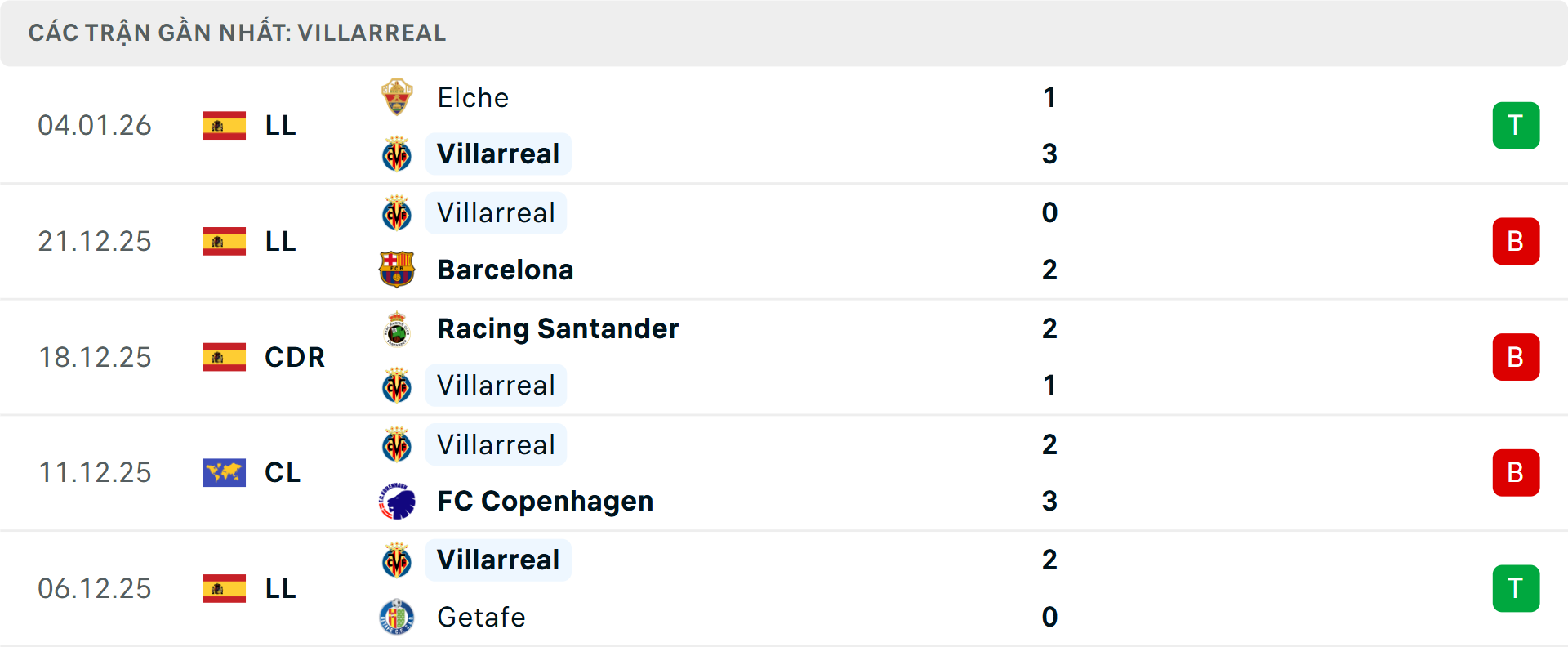
Task: Click the red B badge for Barcelona match
Action: click(1516, 242)
